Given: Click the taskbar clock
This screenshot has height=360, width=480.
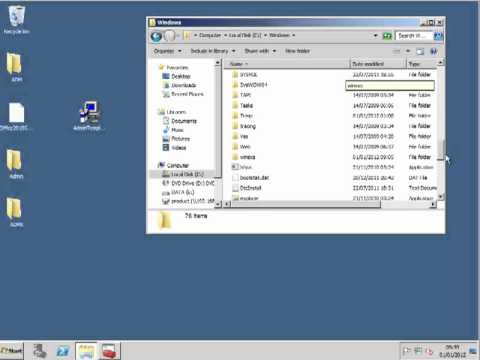Looking at the screenshot, I should pyautogui.click(x=452, y=351).
